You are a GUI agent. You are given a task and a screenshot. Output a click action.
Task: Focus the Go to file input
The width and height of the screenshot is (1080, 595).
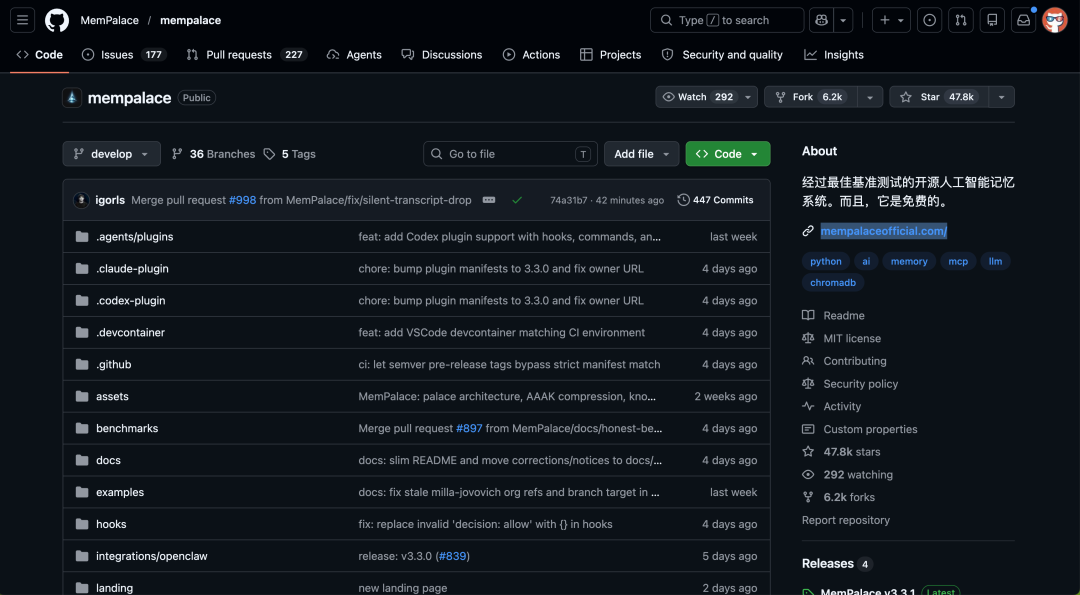510,154
